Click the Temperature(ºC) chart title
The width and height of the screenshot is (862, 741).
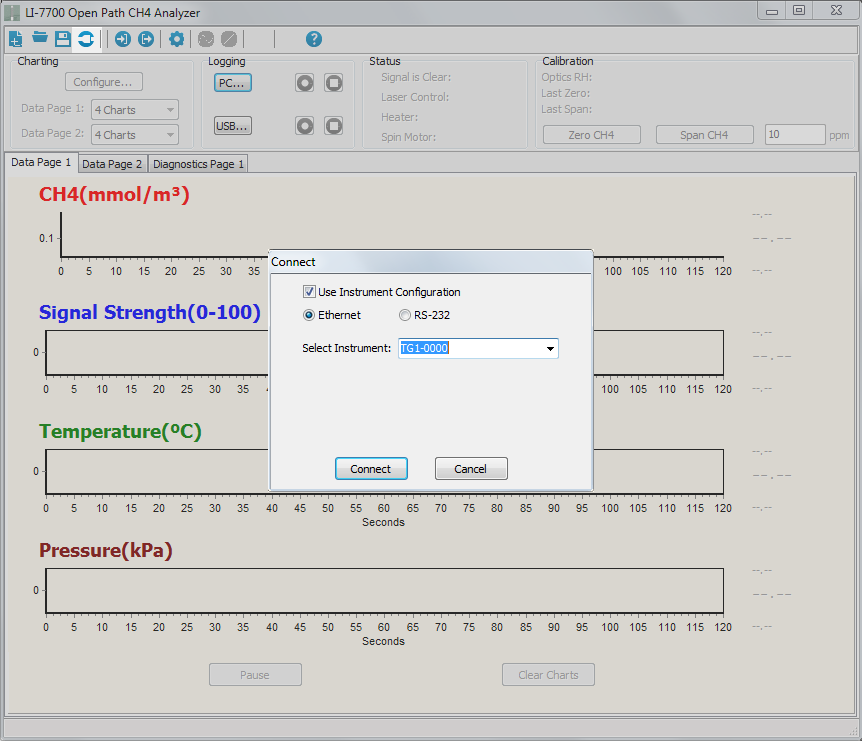pos(120,432)
